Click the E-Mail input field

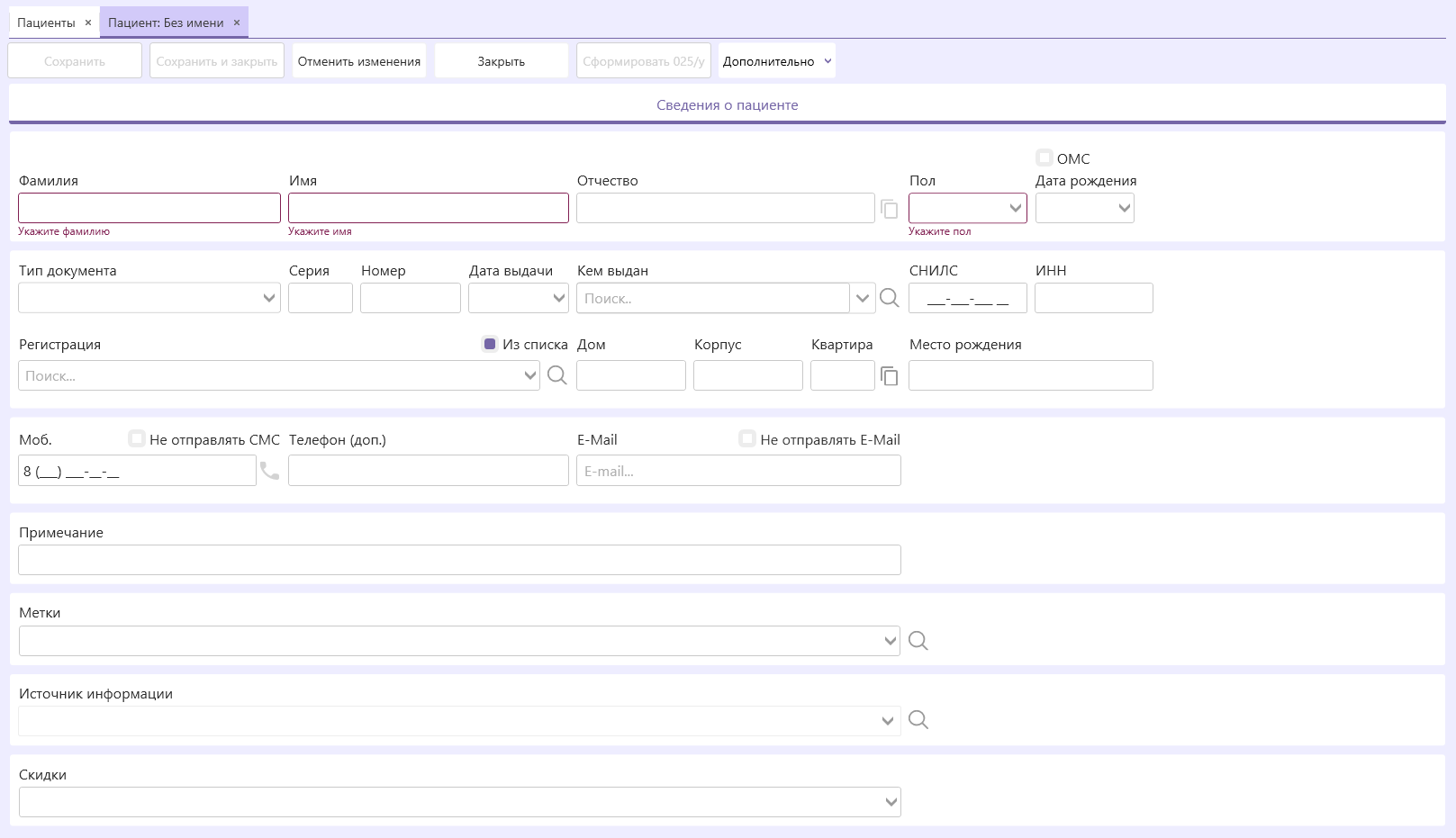738,471
